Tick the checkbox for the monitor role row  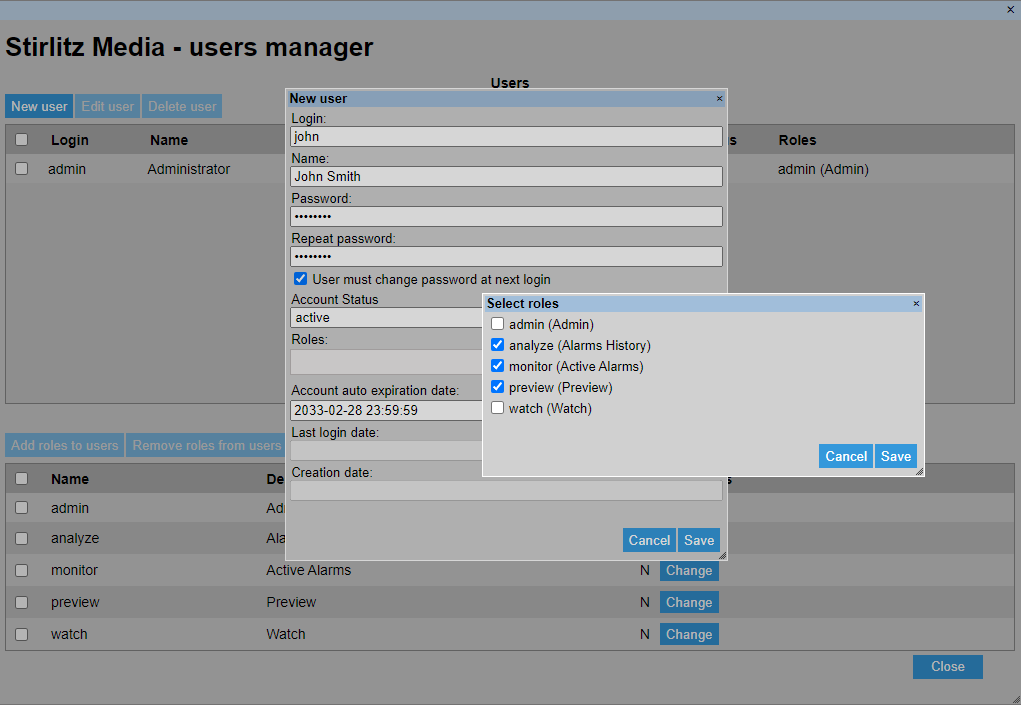point(21,570)
